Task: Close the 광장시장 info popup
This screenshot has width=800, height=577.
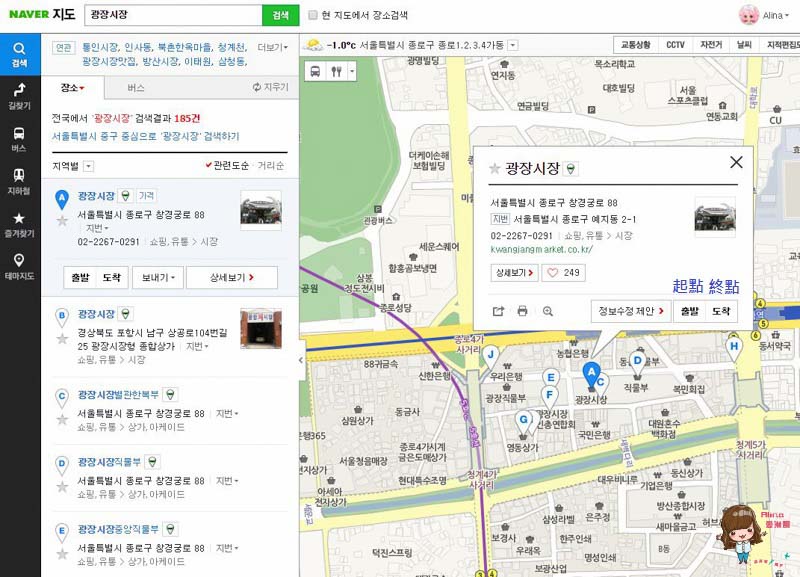Action: pyautogui.click(x=736, y=162)
